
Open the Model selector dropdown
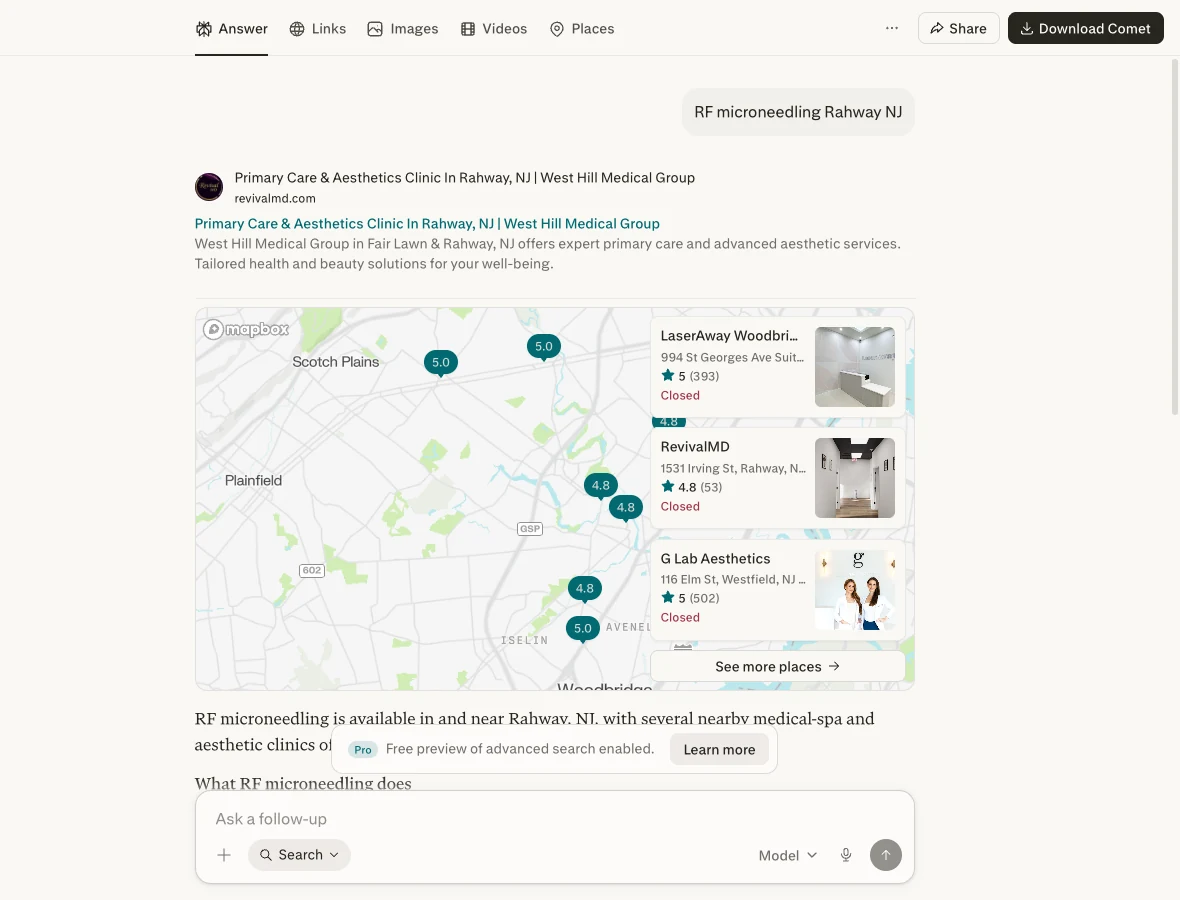pos(787,855)
